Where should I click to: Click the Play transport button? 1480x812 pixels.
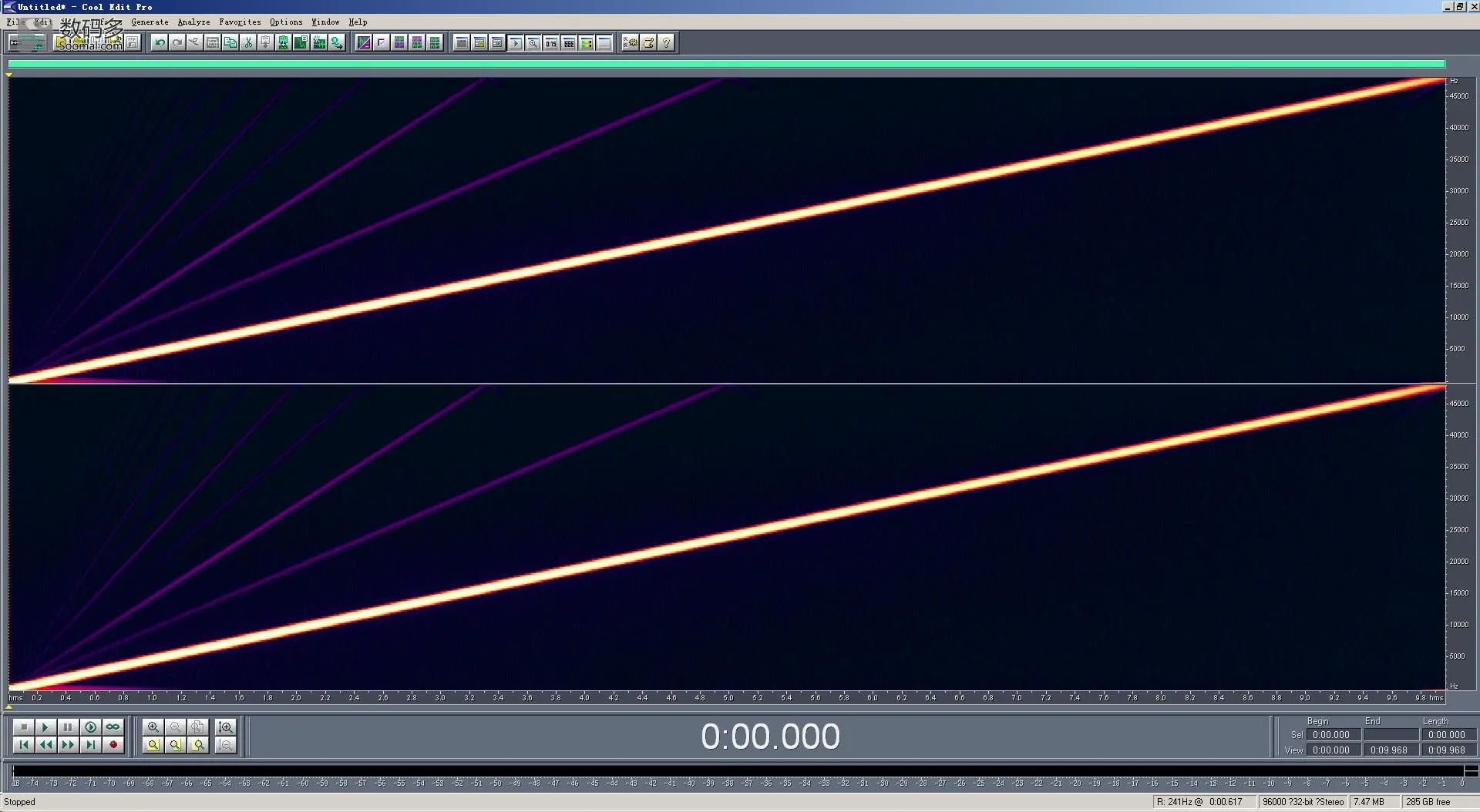(45, 726)
